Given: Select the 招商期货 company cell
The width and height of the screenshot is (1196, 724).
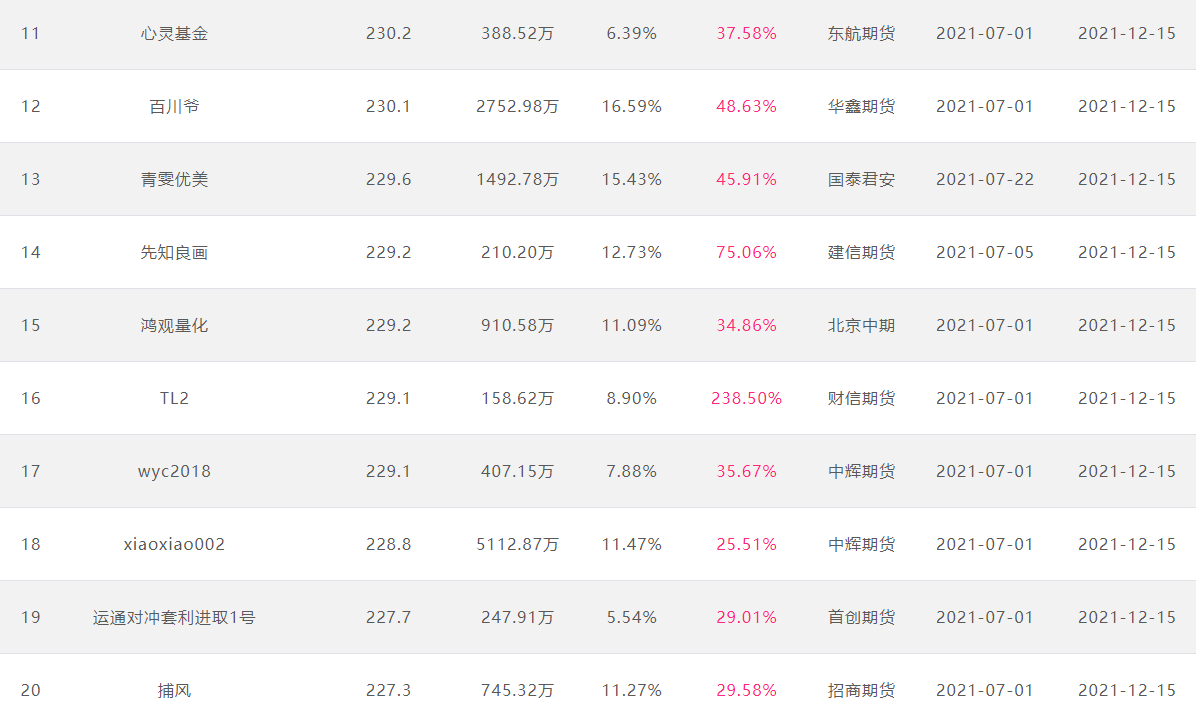Looking at the screenshot, I should point(861,690).
